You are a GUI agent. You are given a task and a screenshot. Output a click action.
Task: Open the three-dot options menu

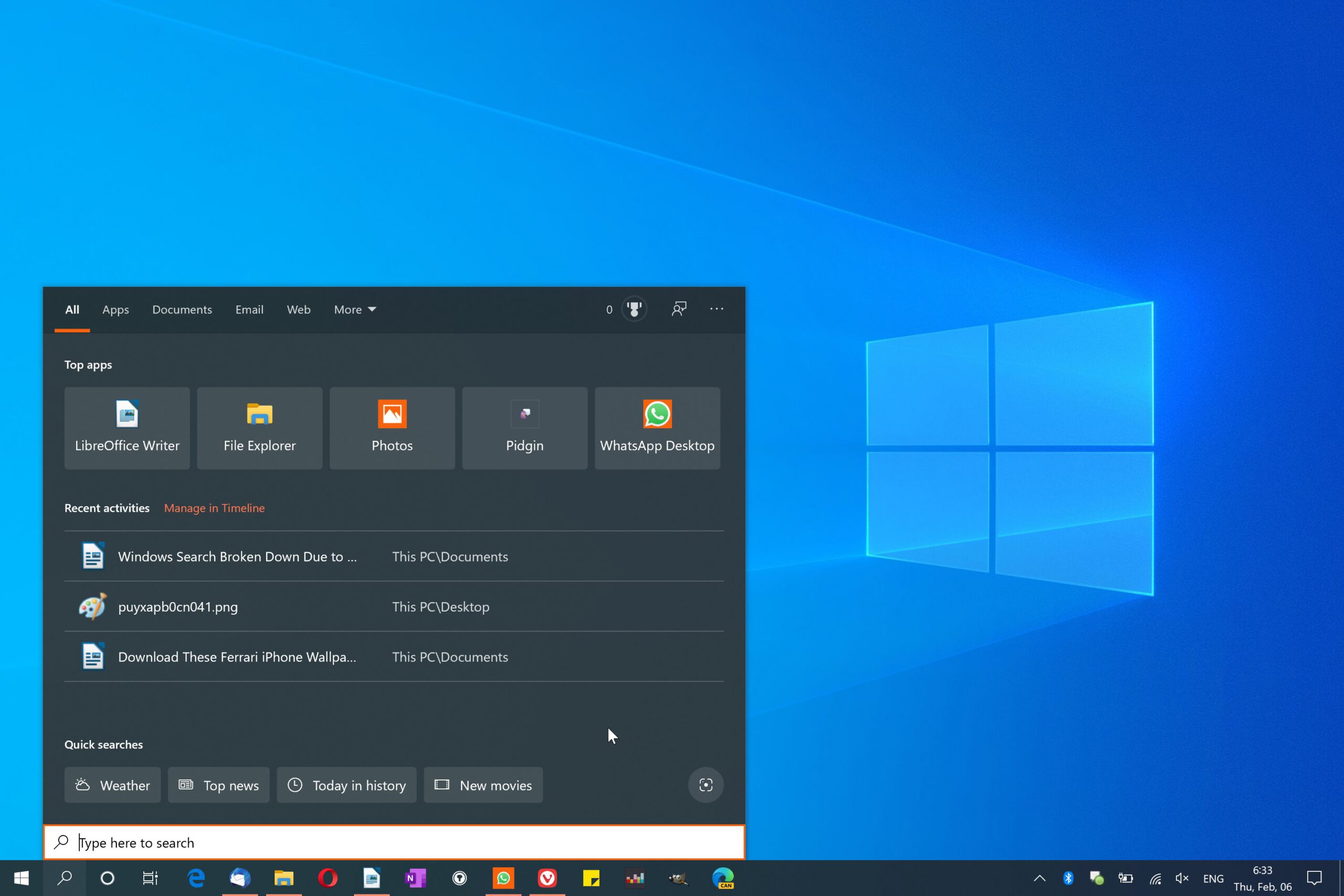click(717, 309)
